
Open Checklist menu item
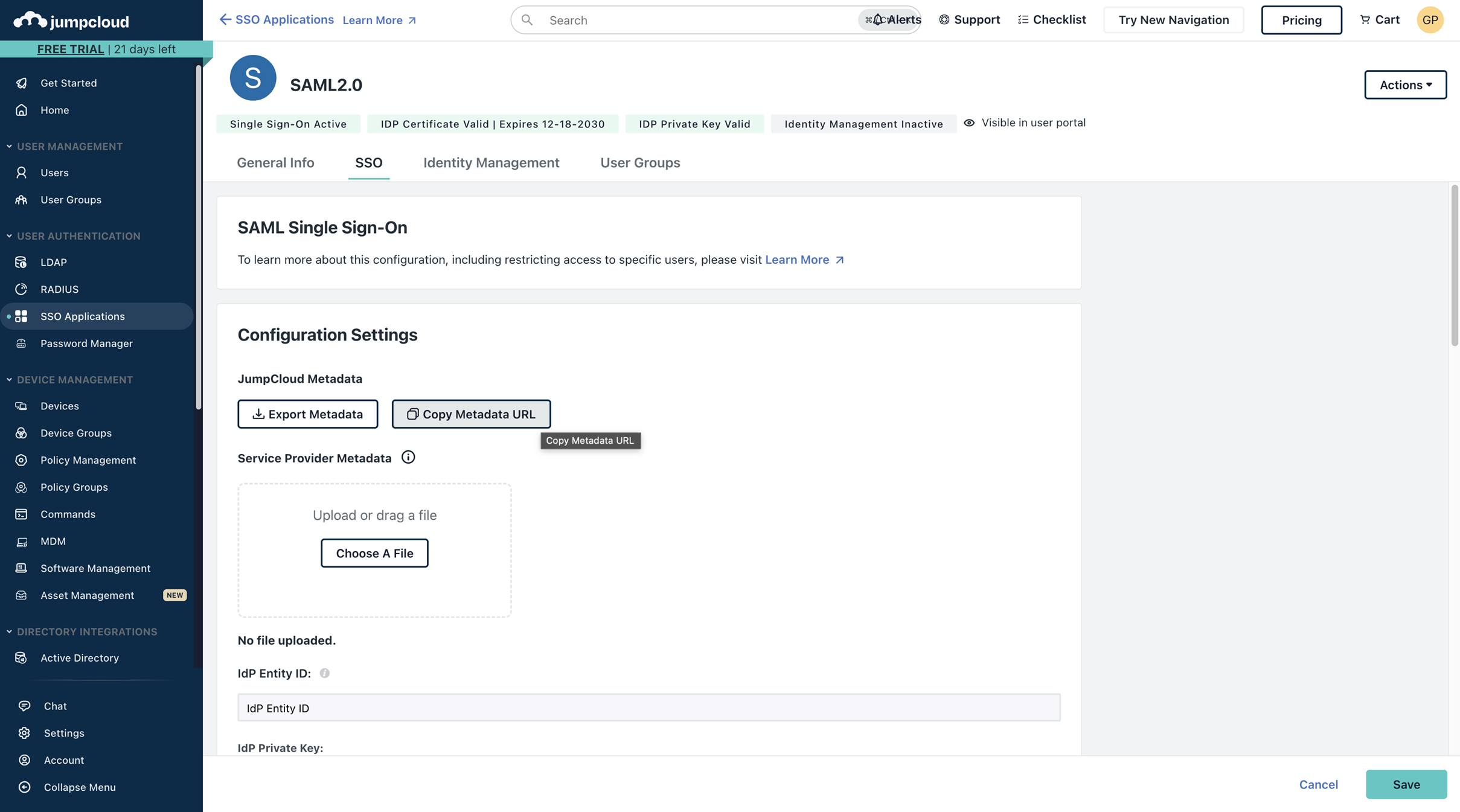(x=1052, y=20)
